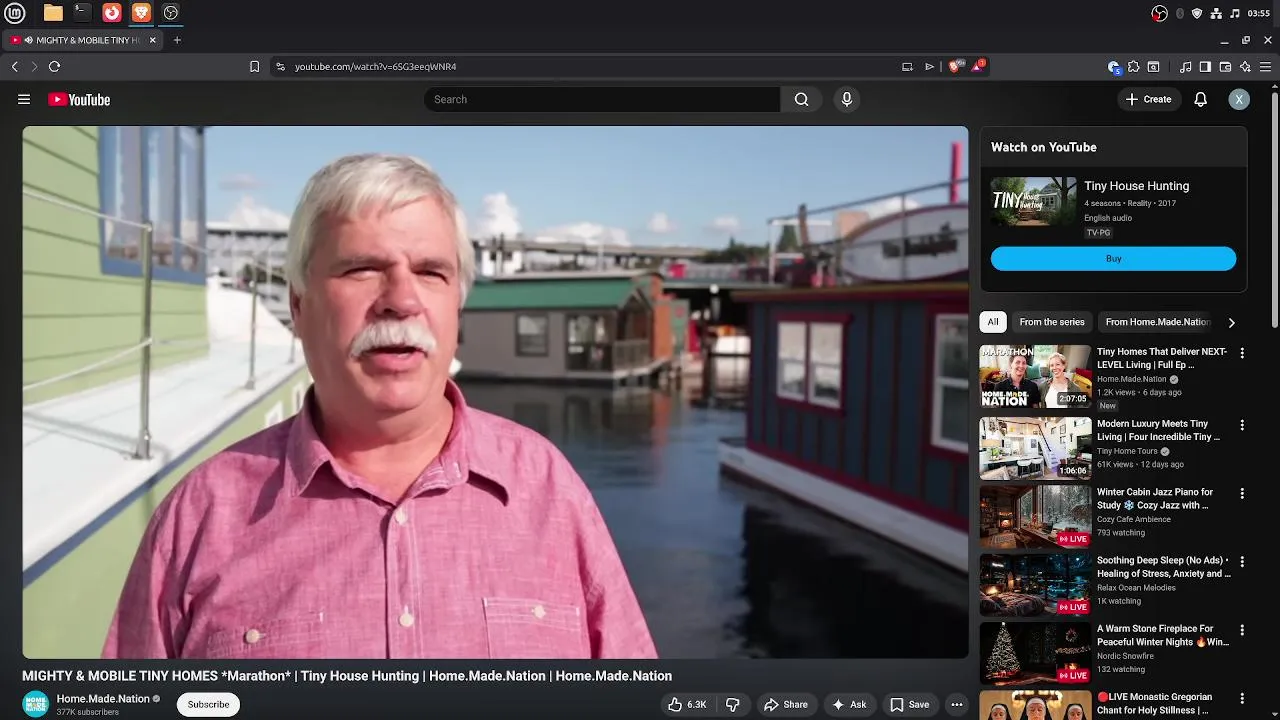Open Brave Shields lion icon
1280x720 pixels.
coord(955,66)
